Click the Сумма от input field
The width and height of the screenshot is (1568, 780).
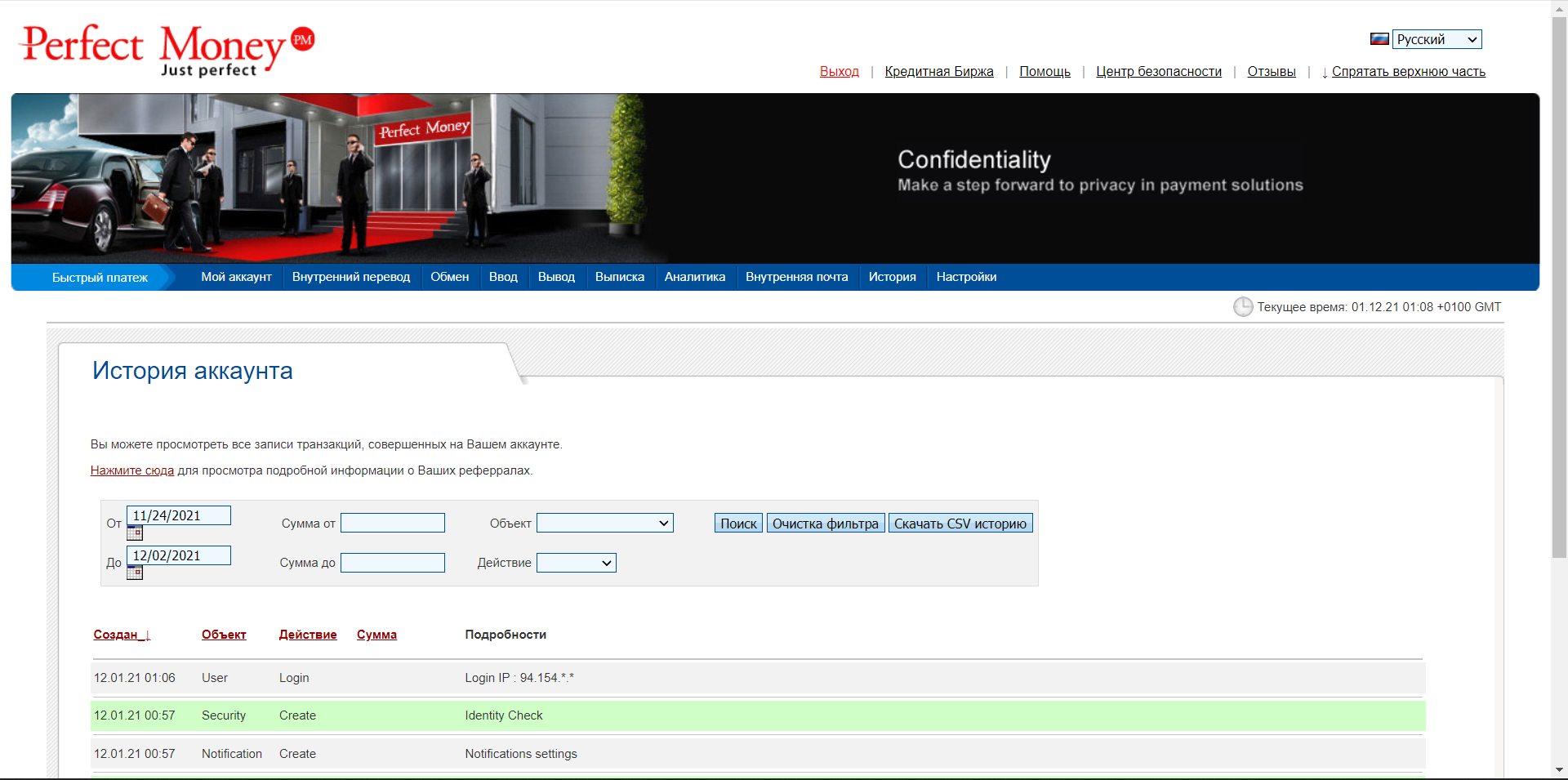coord(393,523)
